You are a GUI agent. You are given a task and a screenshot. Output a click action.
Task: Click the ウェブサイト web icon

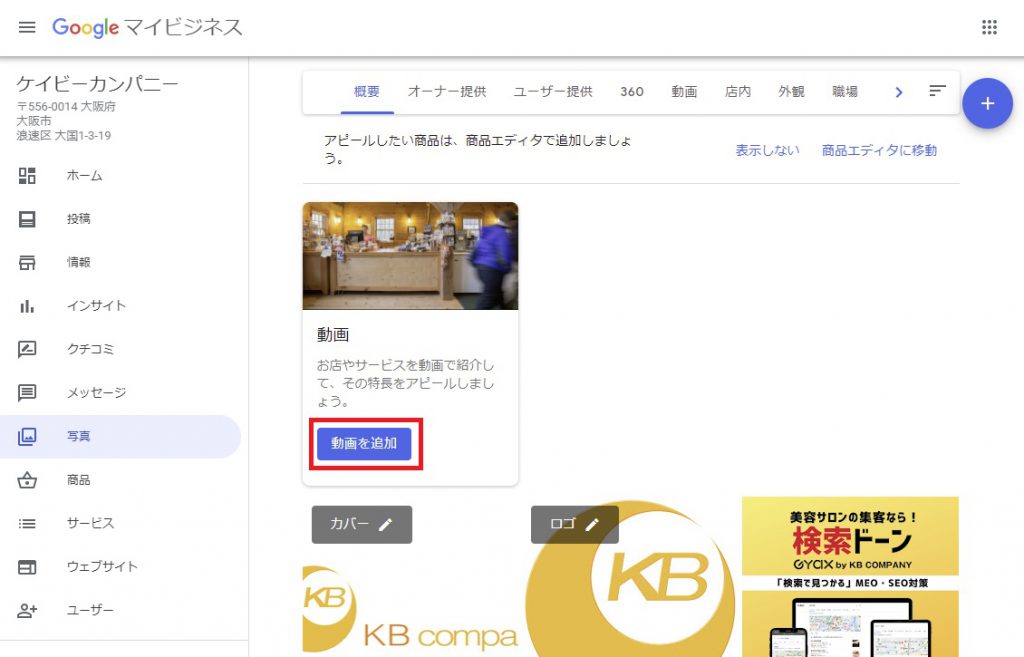tap(27, 567)
